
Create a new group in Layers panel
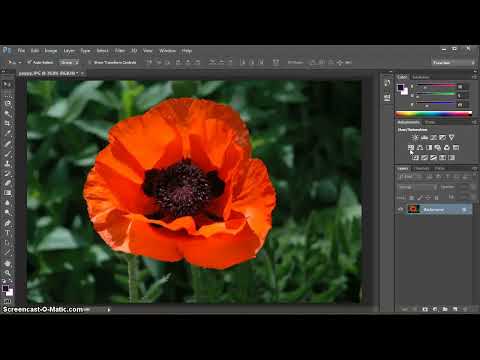(445, 309)
